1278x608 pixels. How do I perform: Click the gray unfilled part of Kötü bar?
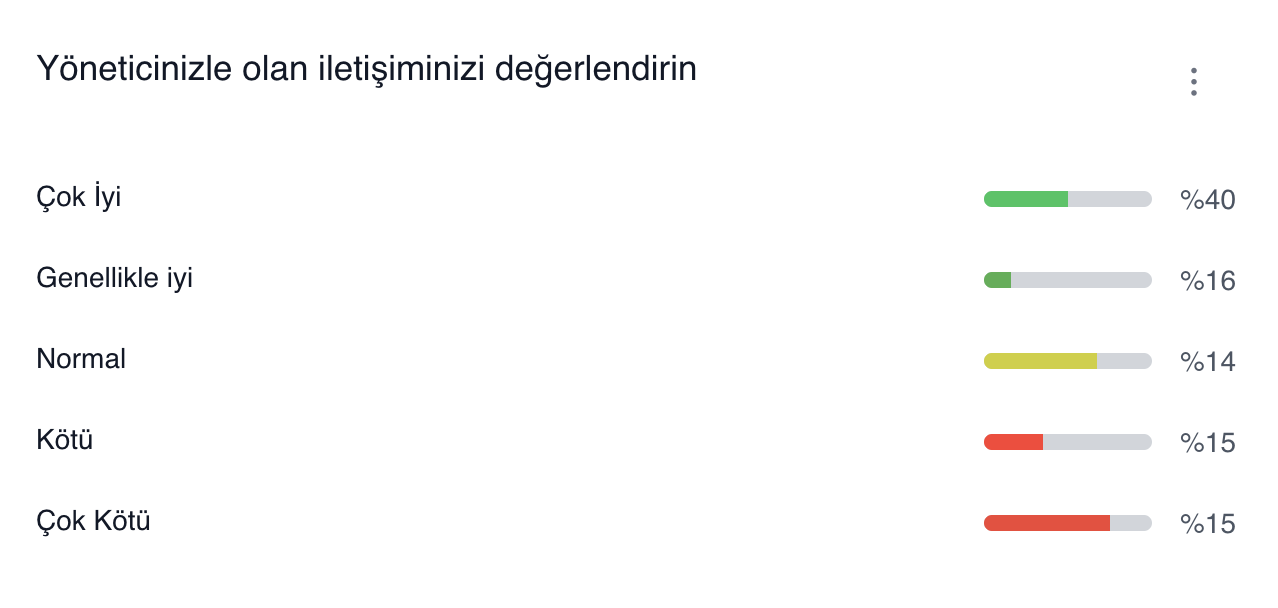1097,442
